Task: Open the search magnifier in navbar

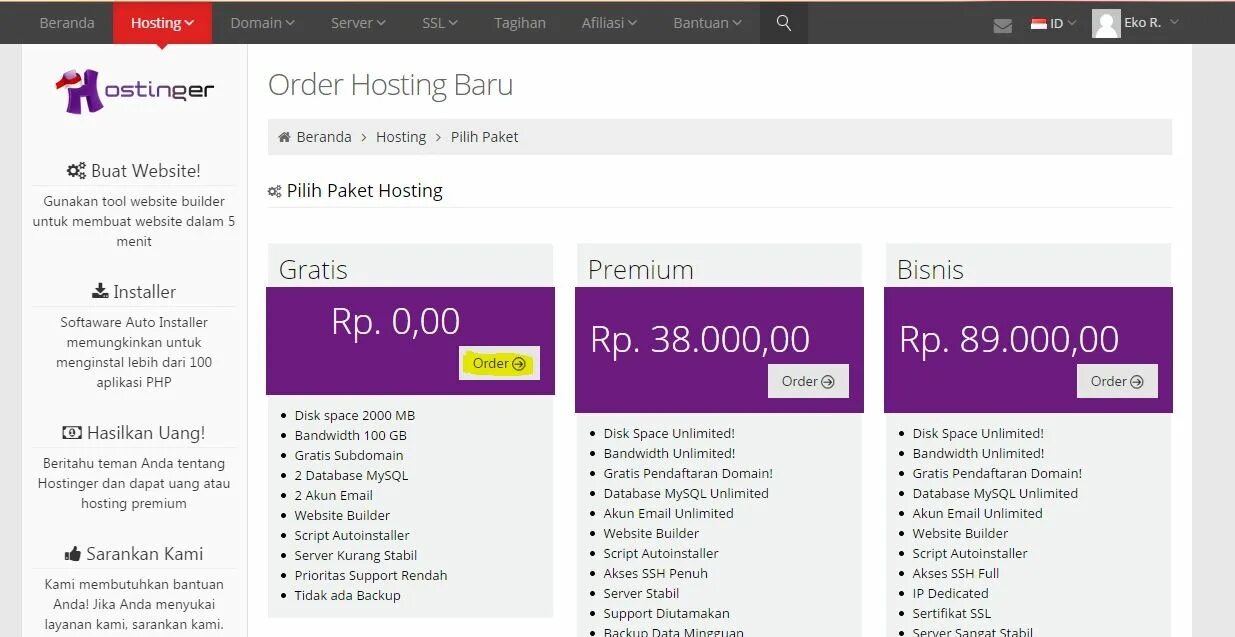Action: (x=784, y=22)
